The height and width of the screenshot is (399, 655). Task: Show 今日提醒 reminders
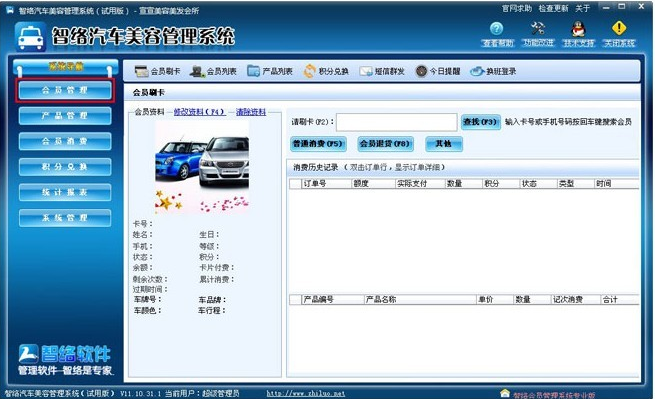pyautogui.click(x=438, y=71)
